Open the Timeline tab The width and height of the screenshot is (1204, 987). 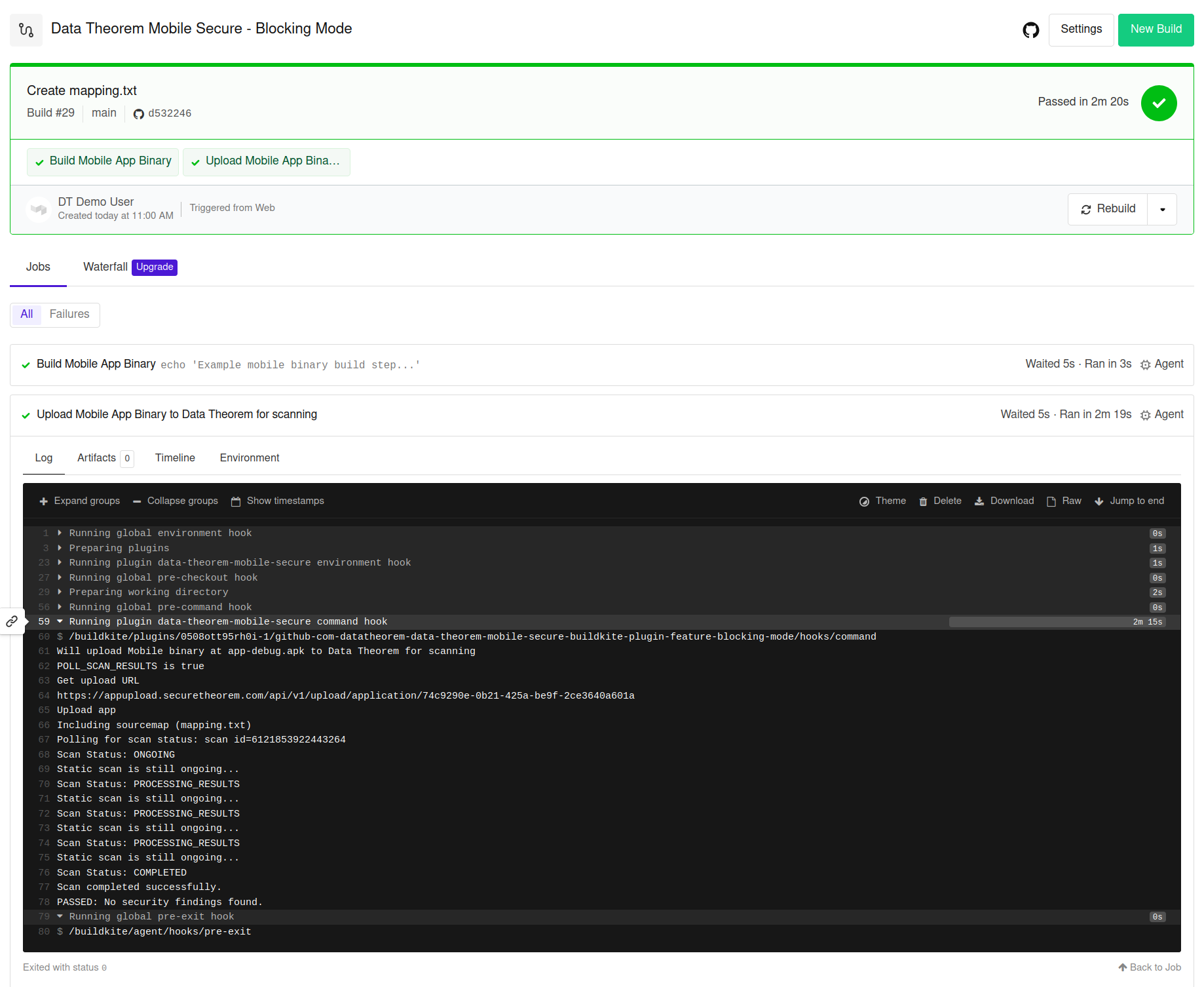175,458
